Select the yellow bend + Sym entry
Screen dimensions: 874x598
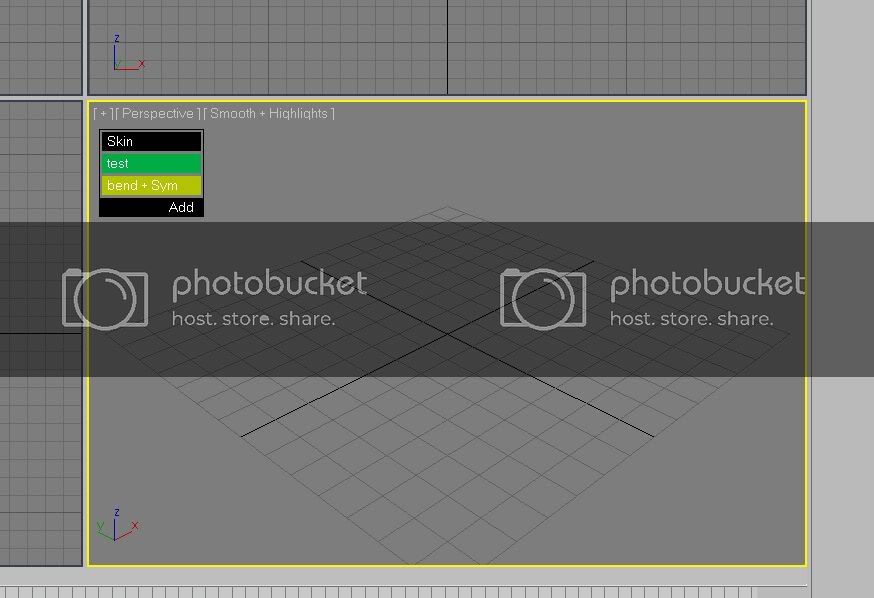151,186
